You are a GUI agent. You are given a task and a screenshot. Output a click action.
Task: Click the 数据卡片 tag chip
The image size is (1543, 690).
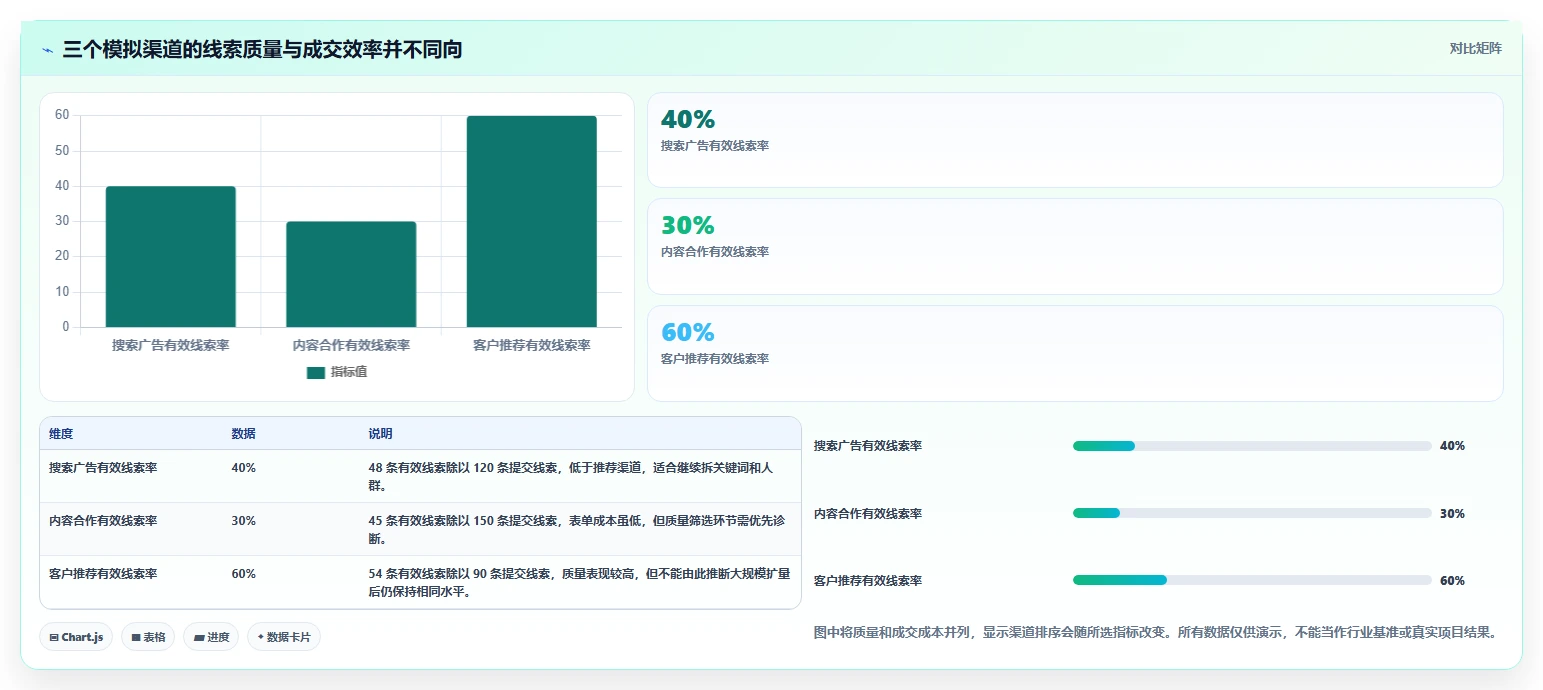click(284, 637)
